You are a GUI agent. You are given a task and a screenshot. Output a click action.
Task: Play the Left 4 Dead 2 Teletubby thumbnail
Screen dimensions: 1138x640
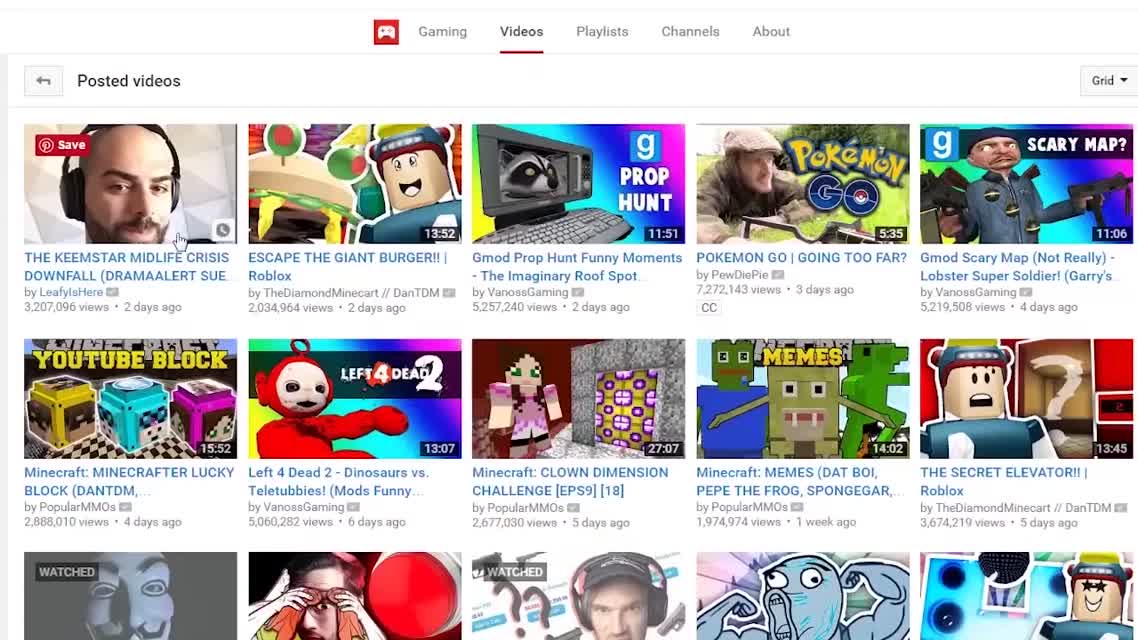355,398
